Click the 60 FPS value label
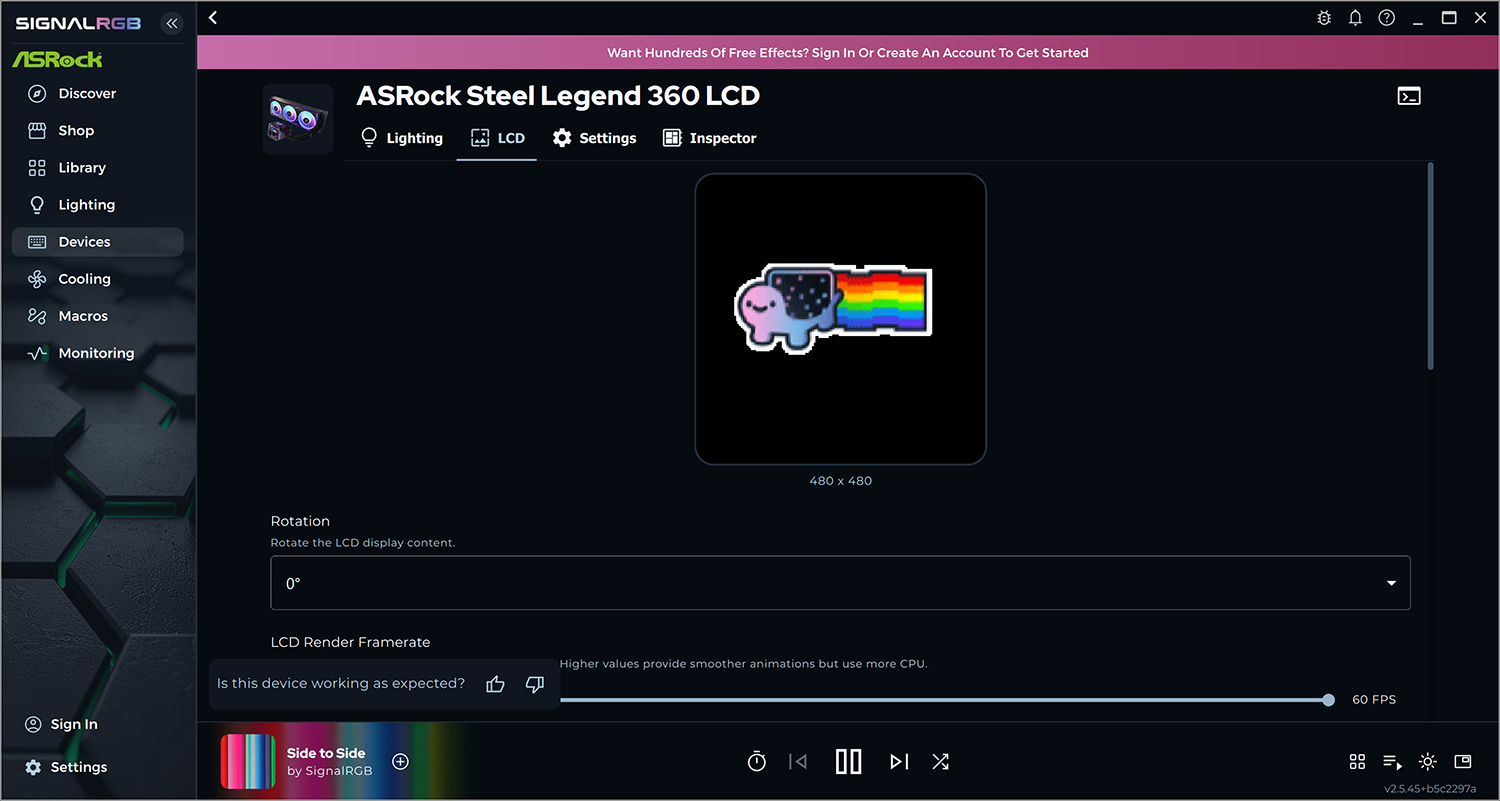 click(x=1374, y=700)
